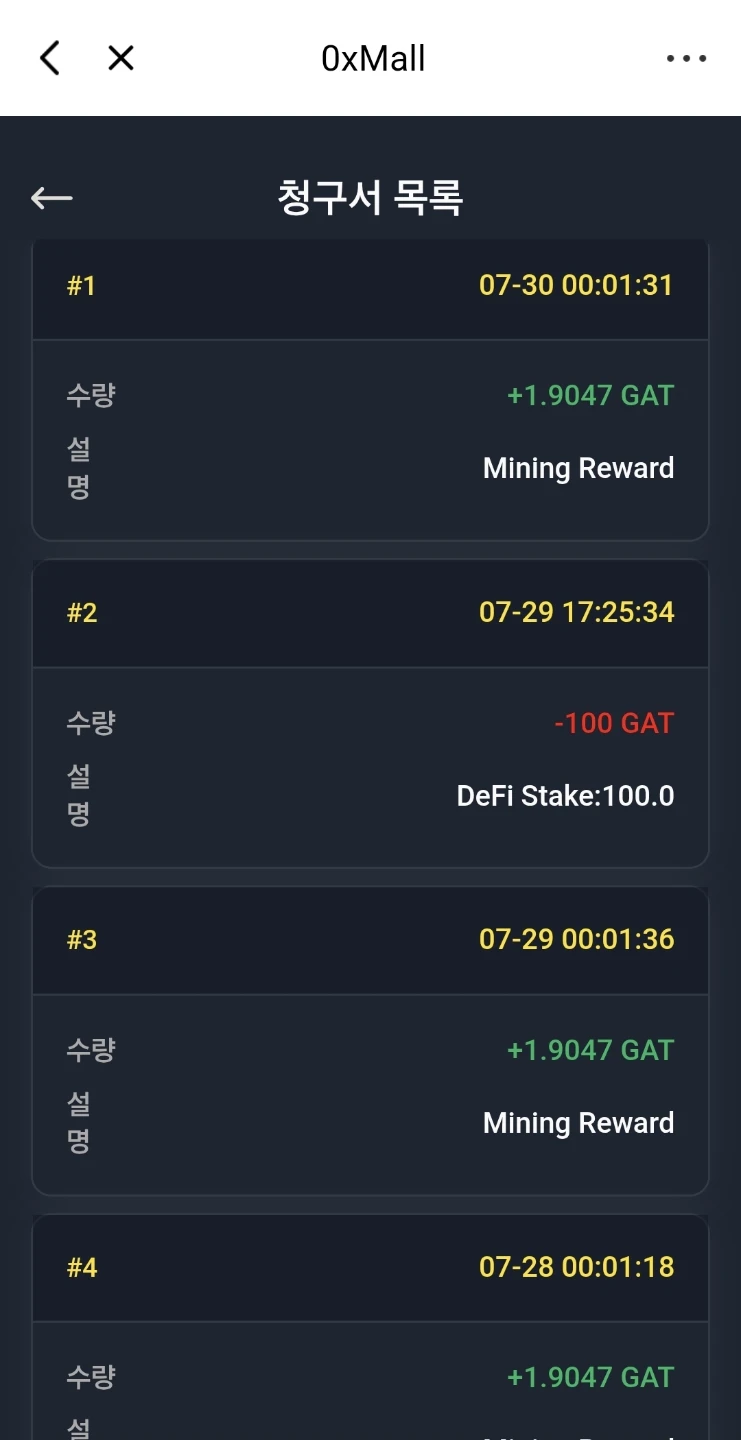Image resolution: width=741 pixels, height=1440 pixels.
Task: Select the +1.9047 GAT amount in entry #3
Action: [x=590, y=1050]
